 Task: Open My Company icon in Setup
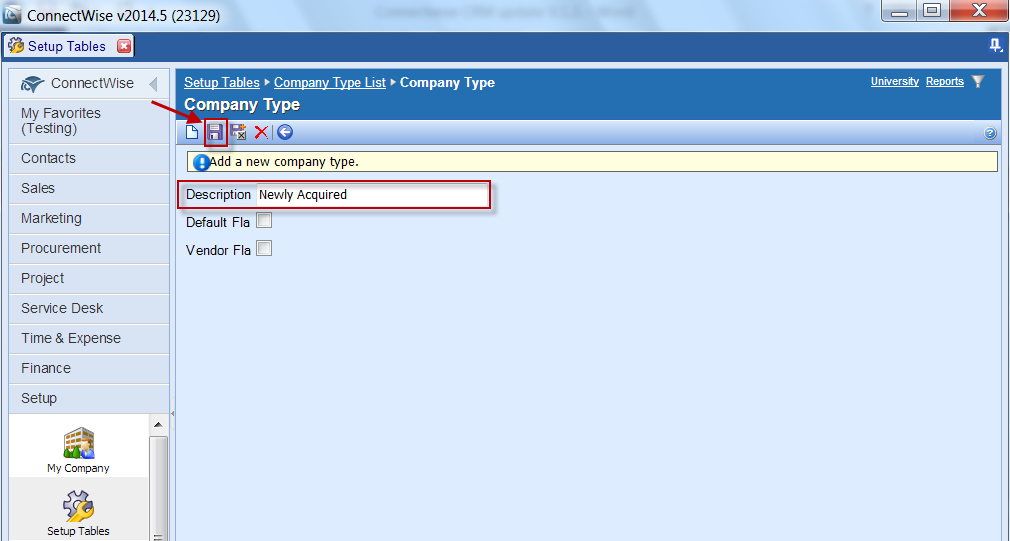[78, 450]
